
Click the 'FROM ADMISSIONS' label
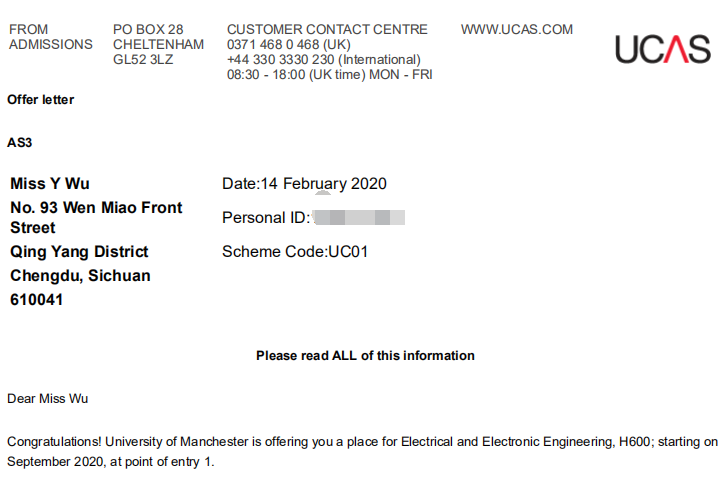(x=50, y=37)
